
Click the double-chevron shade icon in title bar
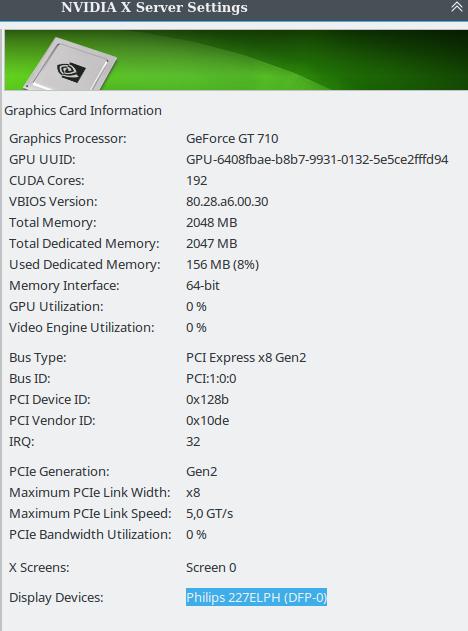click(x=457, y=7)
